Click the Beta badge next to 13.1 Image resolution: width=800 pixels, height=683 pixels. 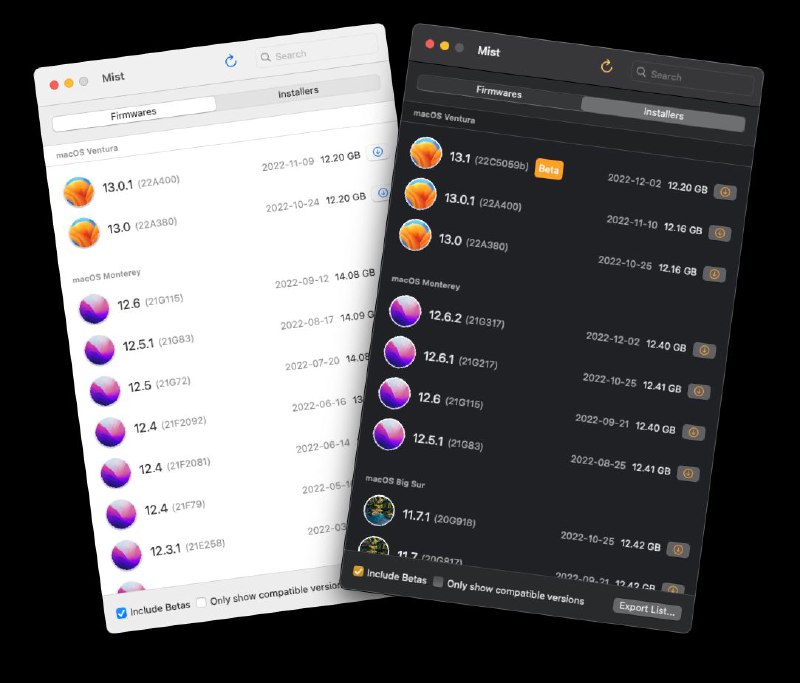(x=548, y=169)
